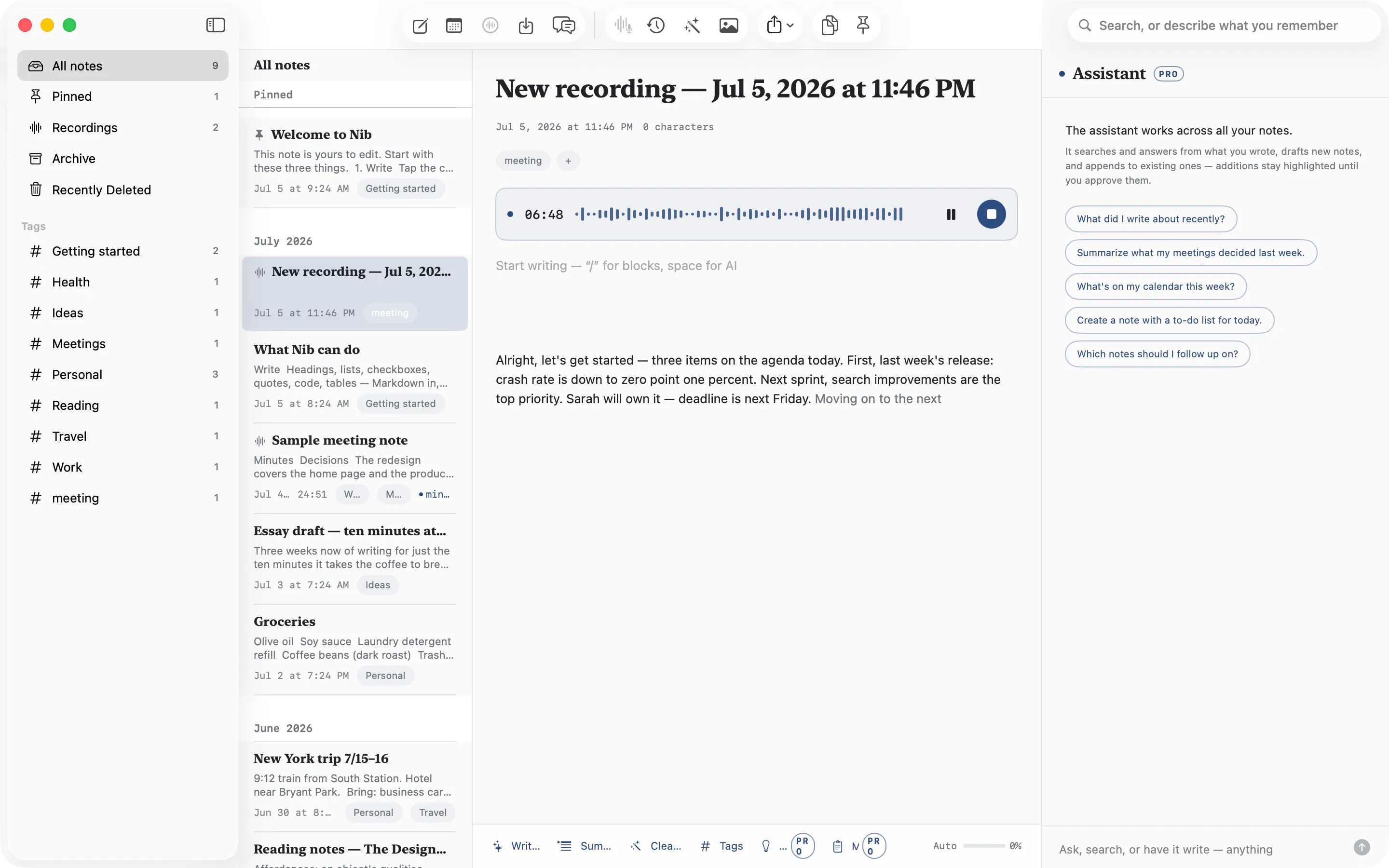Stop the recording
This screenshot has width=1389, height=868.
(x=991, y=214)
